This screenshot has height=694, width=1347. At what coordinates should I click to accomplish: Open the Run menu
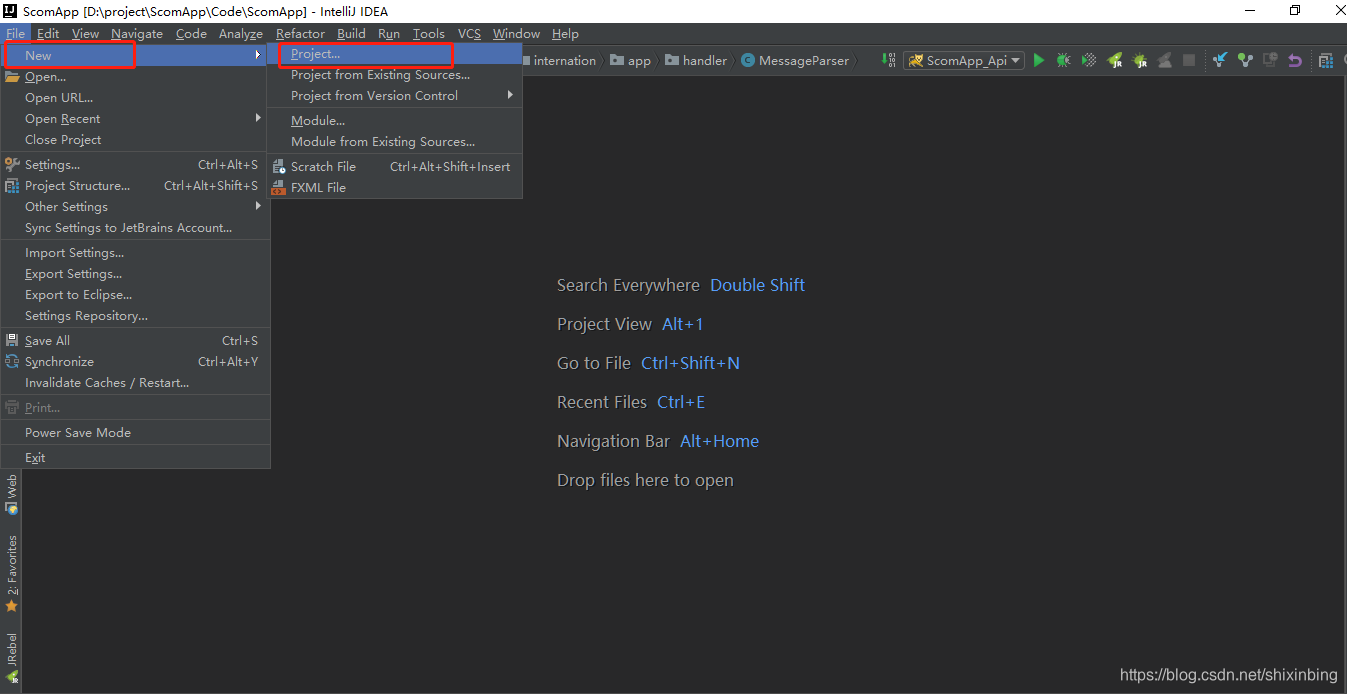coord(389,33)
